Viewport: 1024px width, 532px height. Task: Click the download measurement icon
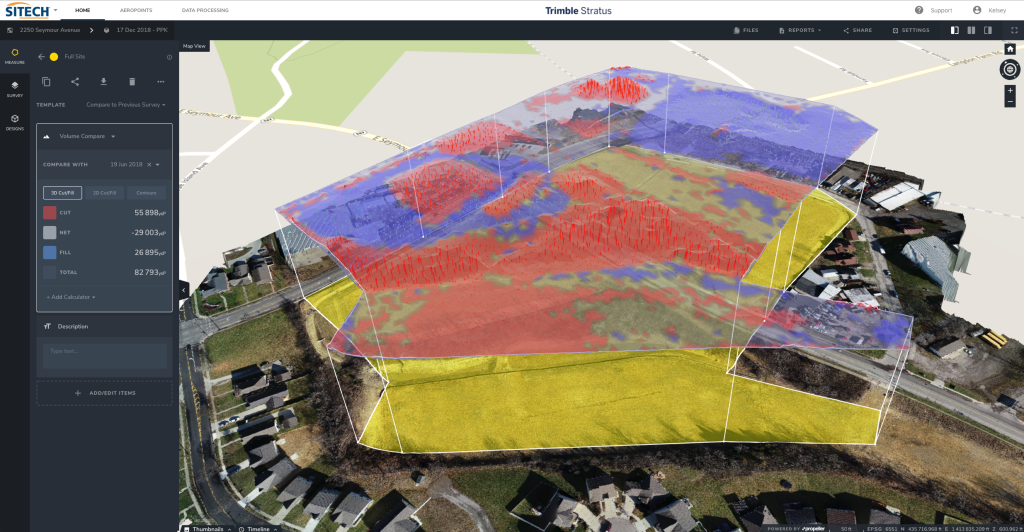click(103, 81)
